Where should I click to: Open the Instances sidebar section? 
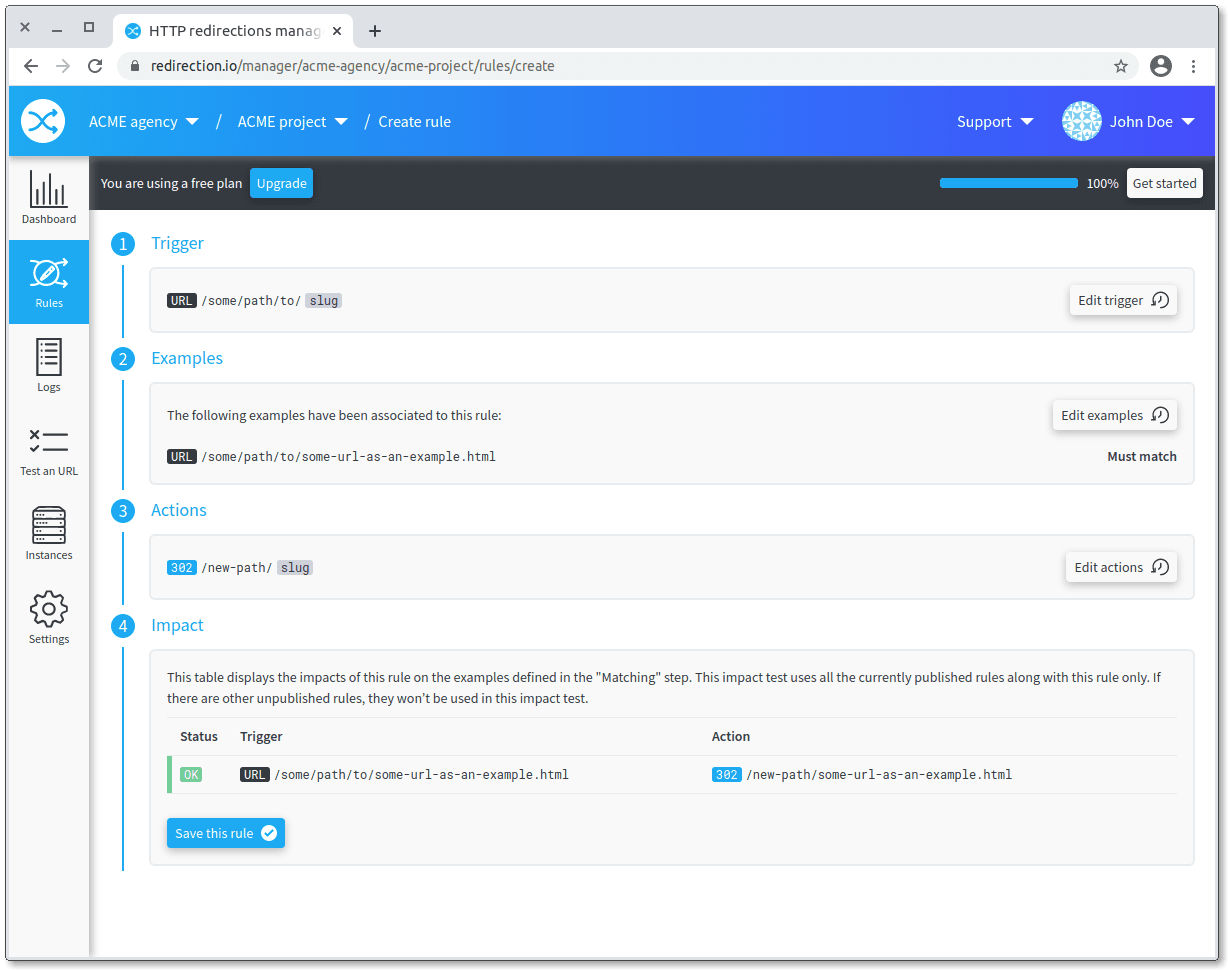[49, 533]
